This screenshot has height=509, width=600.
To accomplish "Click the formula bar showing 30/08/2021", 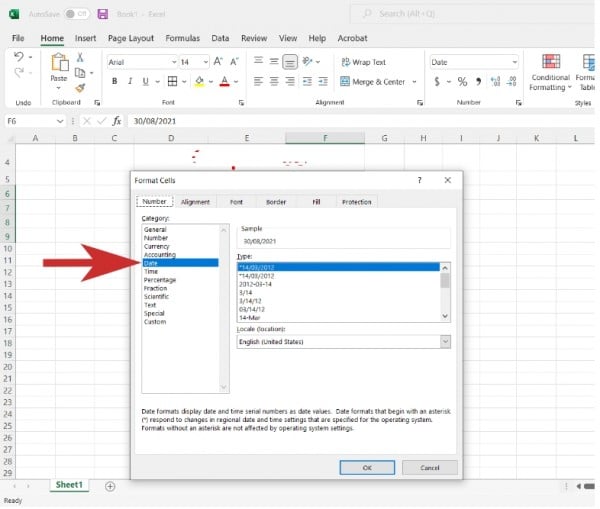I will click(x=361, y=121).
